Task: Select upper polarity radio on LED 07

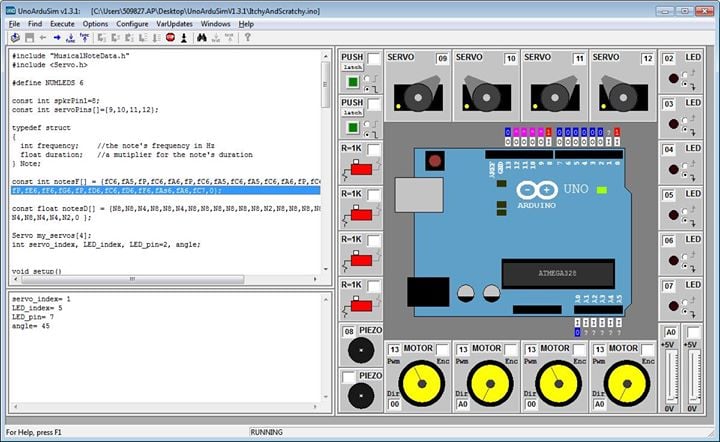Action: point(685,302)
